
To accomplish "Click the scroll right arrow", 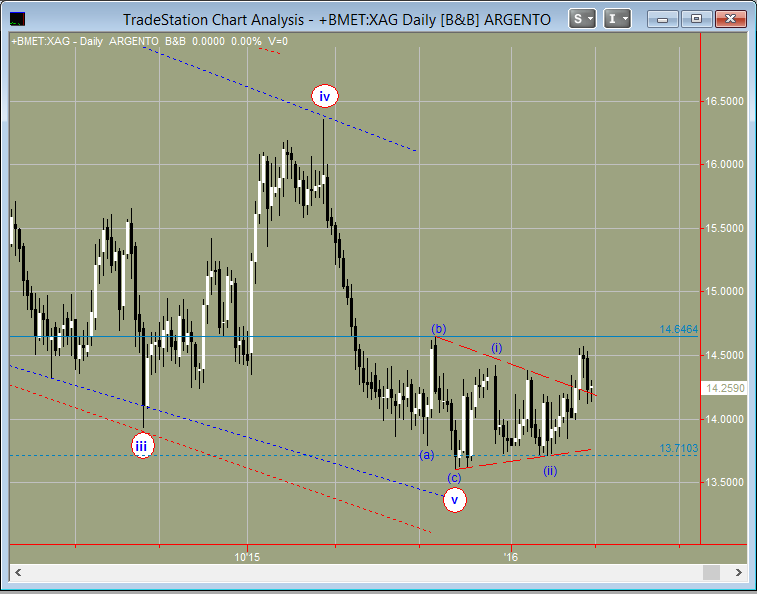I will point(739,573).
